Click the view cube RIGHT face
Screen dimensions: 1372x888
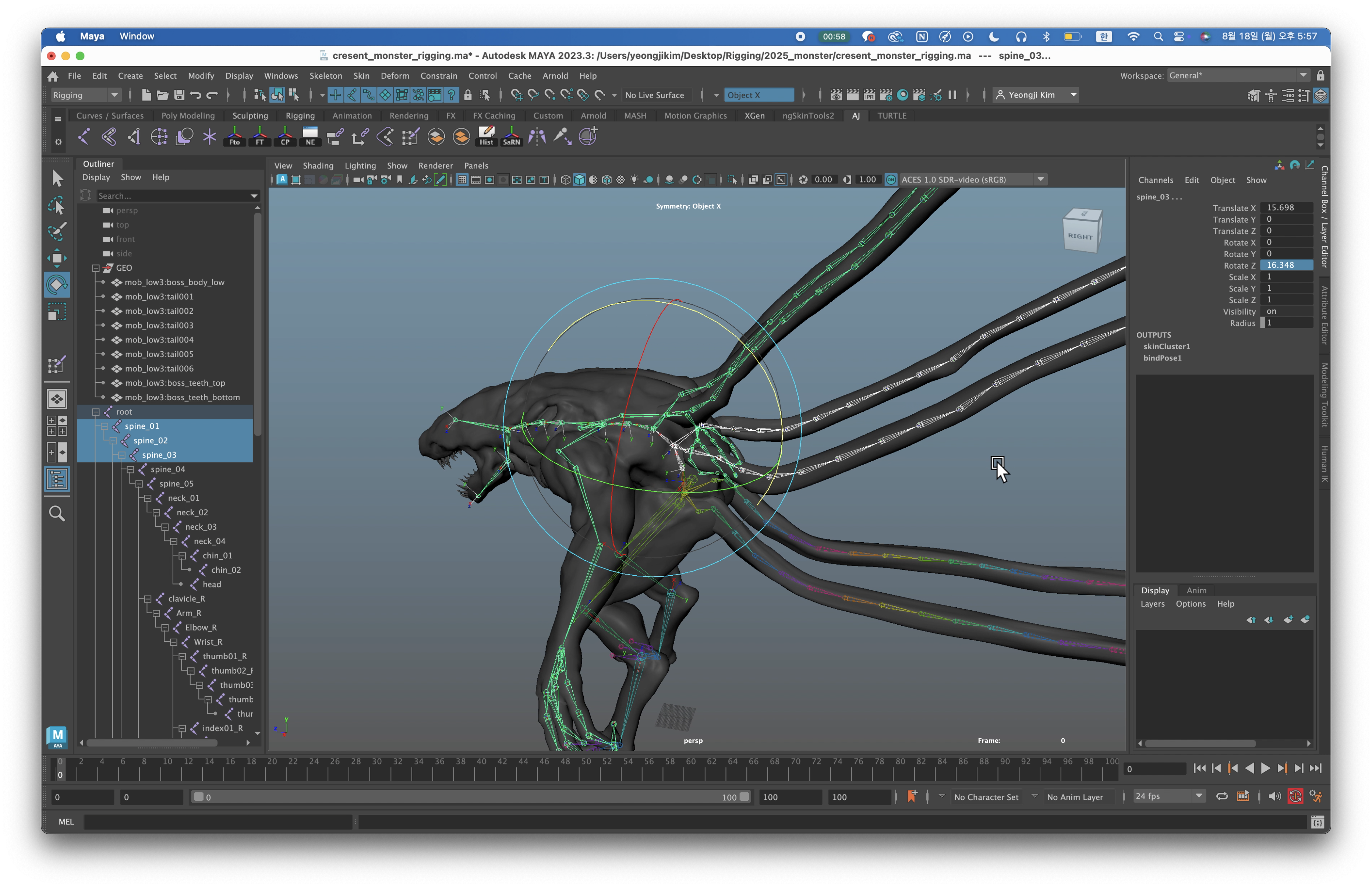tap(1080, 236)
